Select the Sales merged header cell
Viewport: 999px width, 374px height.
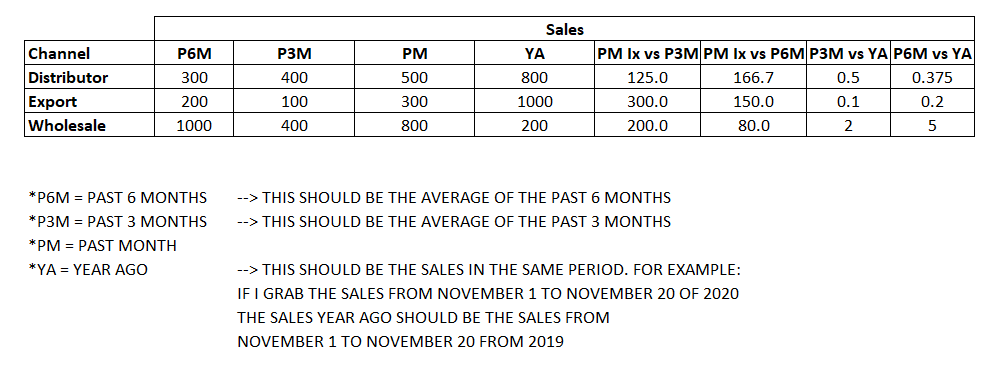(564, 29)
